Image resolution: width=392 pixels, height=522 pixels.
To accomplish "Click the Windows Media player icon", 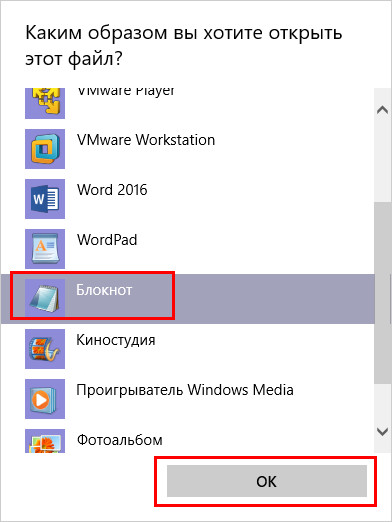I will (45, 399).
